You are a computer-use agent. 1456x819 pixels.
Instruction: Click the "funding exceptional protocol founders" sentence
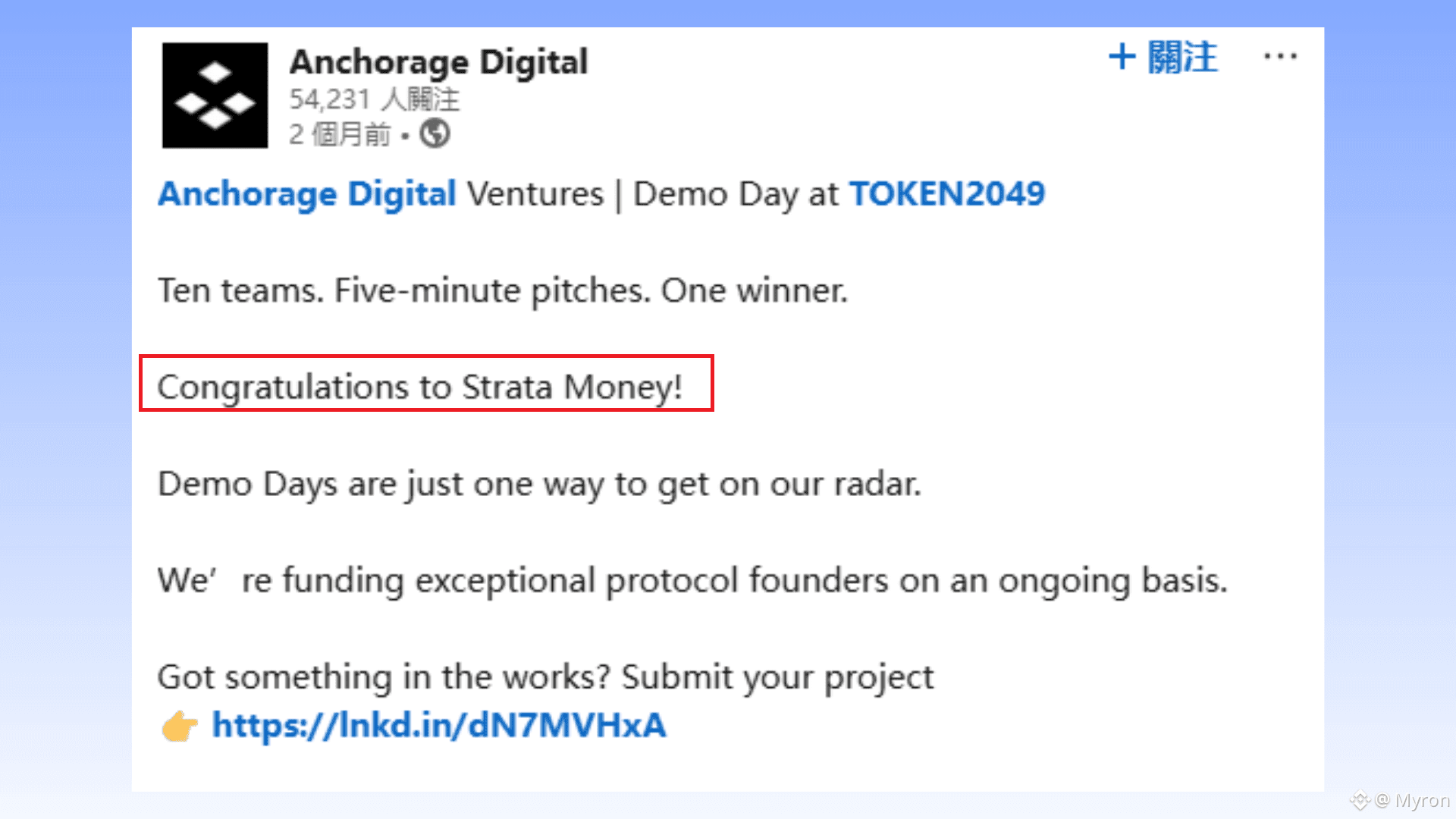[x=692, y=581]
